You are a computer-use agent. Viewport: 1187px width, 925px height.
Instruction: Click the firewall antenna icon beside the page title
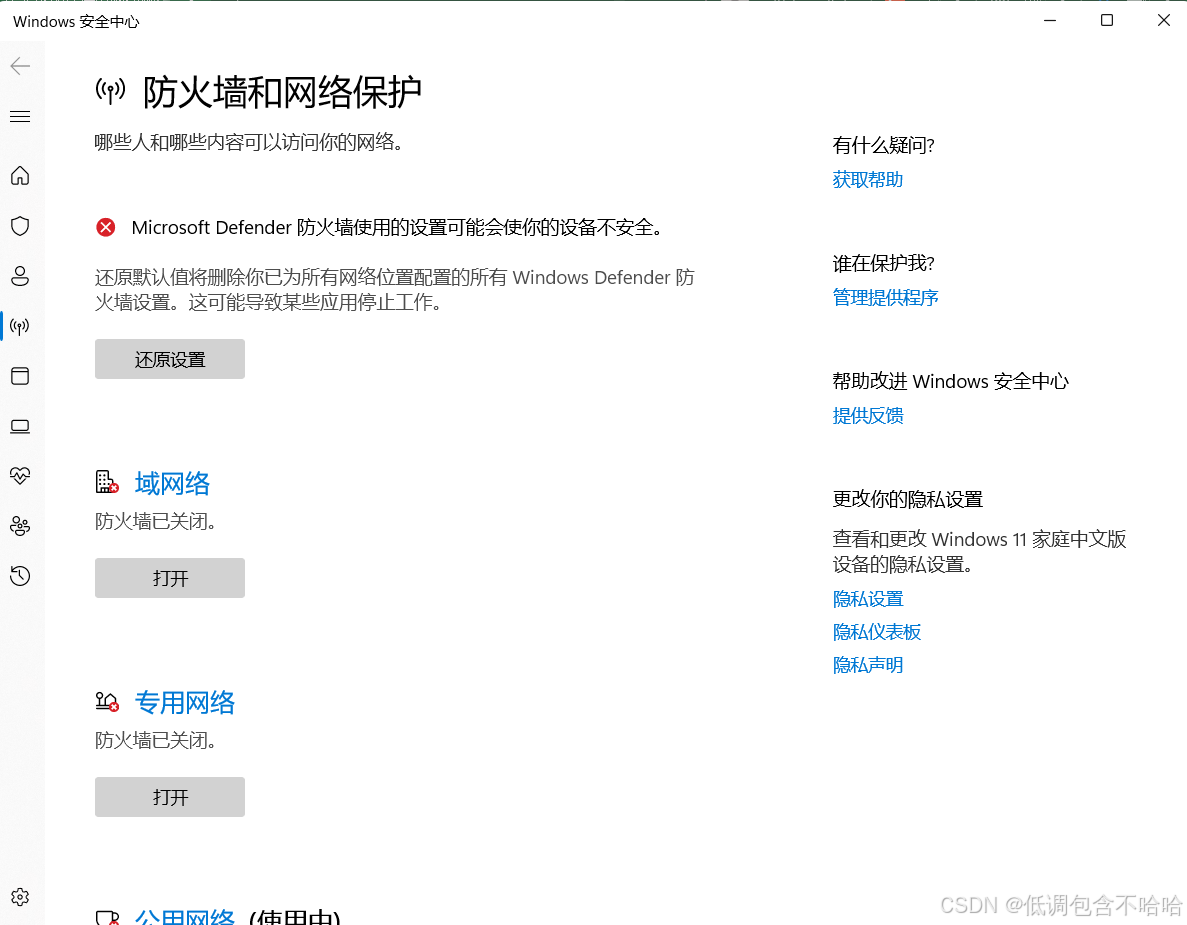pyautogui.click(x=111, y=92)
